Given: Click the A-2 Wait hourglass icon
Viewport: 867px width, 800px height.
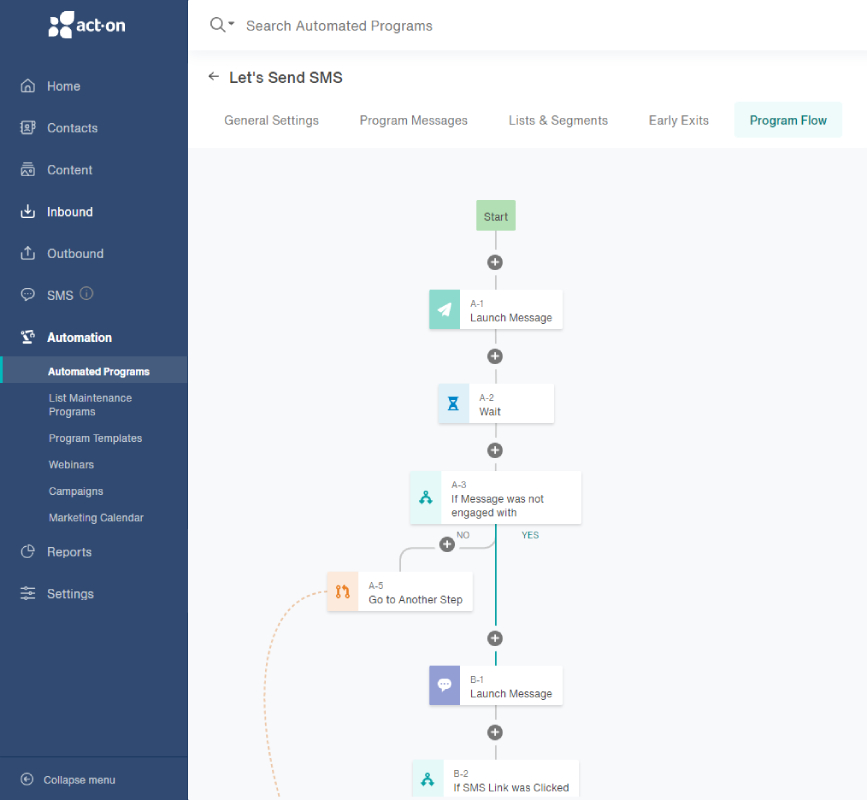Looking at the screenshot, I should point(453,404).
